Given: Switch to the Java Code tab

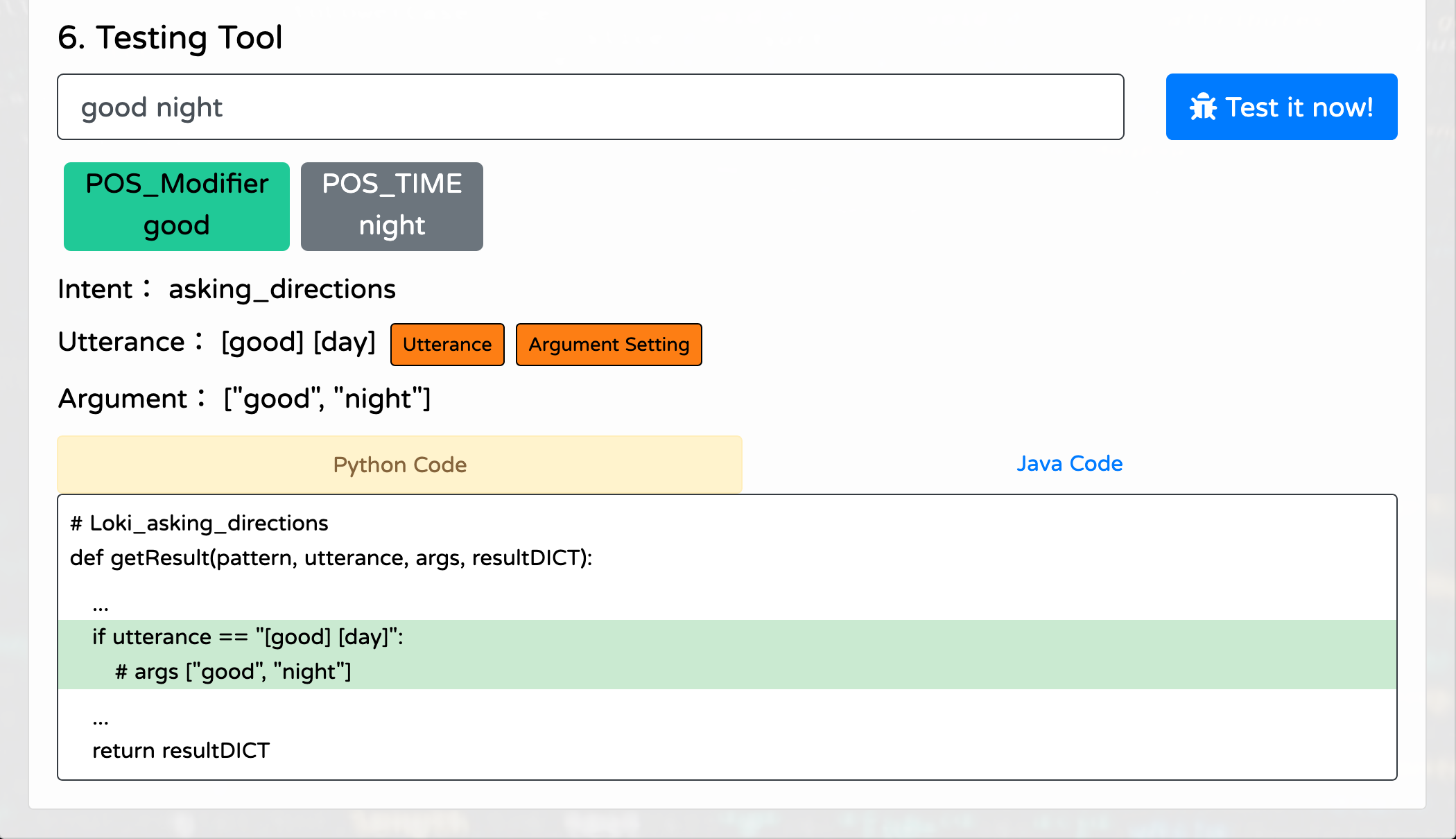Looking at the screenshot, I should click(x=1070, y=463).
